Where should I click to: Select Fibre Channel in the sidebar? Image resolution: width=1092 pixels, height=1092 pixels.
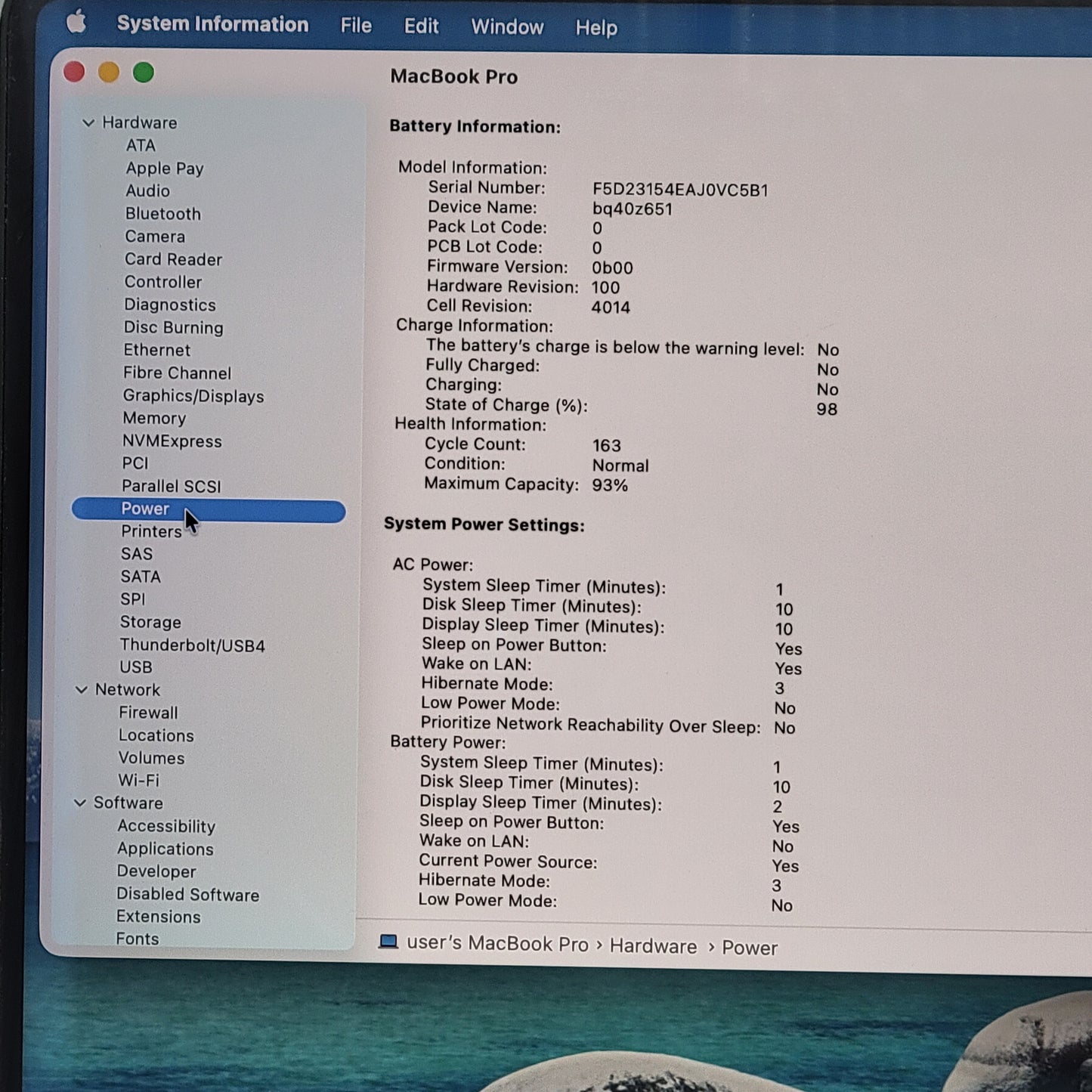tap(178, 373)
